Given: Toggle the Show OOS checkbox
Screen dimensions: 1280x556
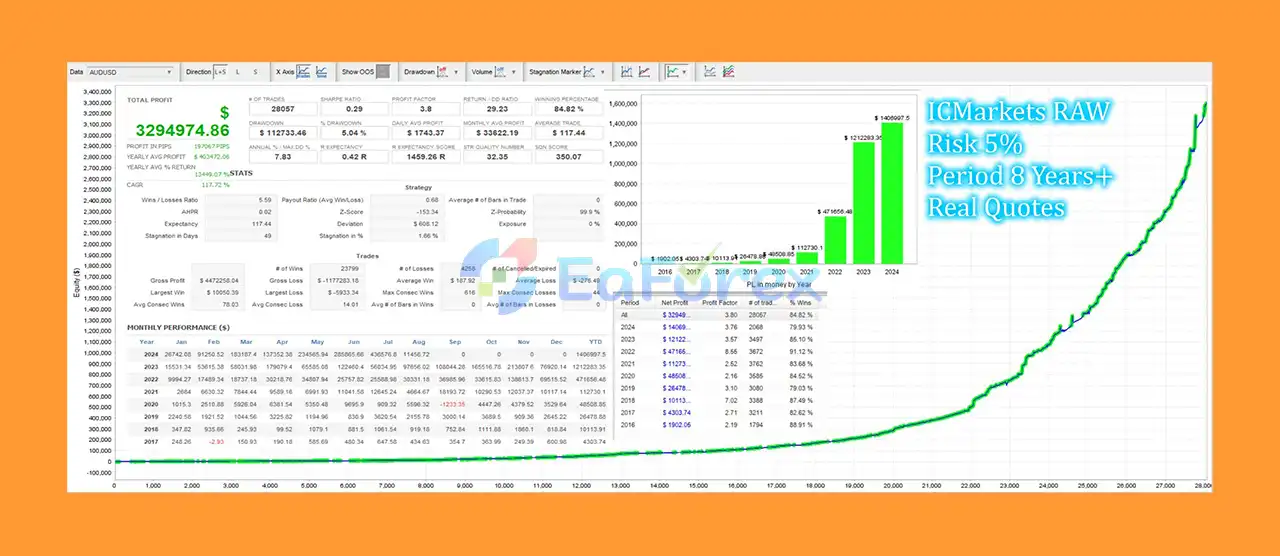Looking at the screenshot, I should pos(382,72).
